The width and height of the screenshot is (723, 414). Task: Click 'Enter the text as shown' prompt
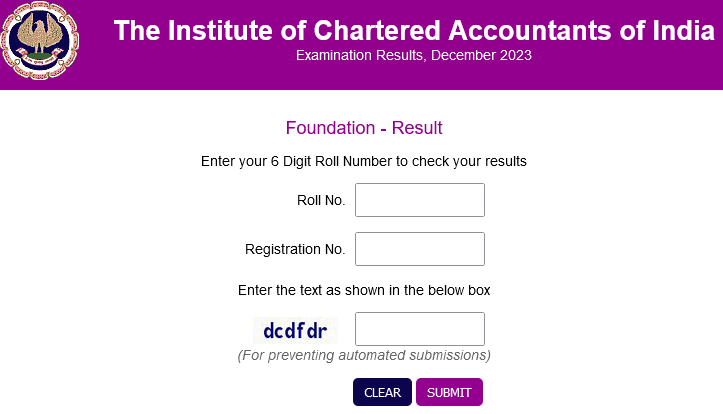click(x=364, y=290)
